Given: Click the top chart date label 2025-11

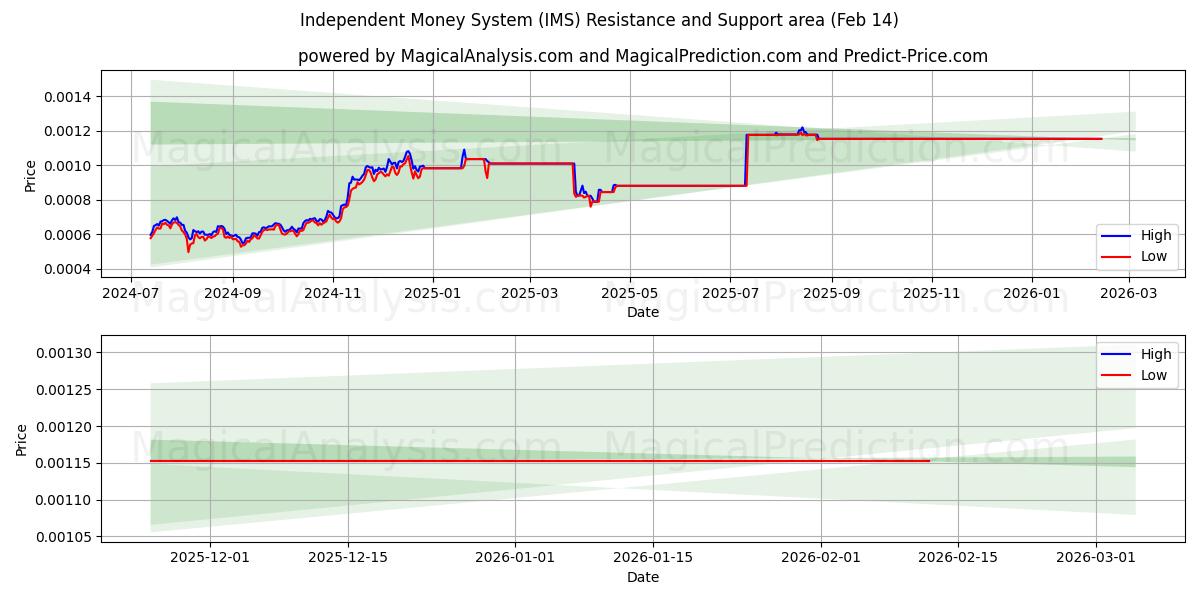Looking at the screenshot, I should 932,293.
